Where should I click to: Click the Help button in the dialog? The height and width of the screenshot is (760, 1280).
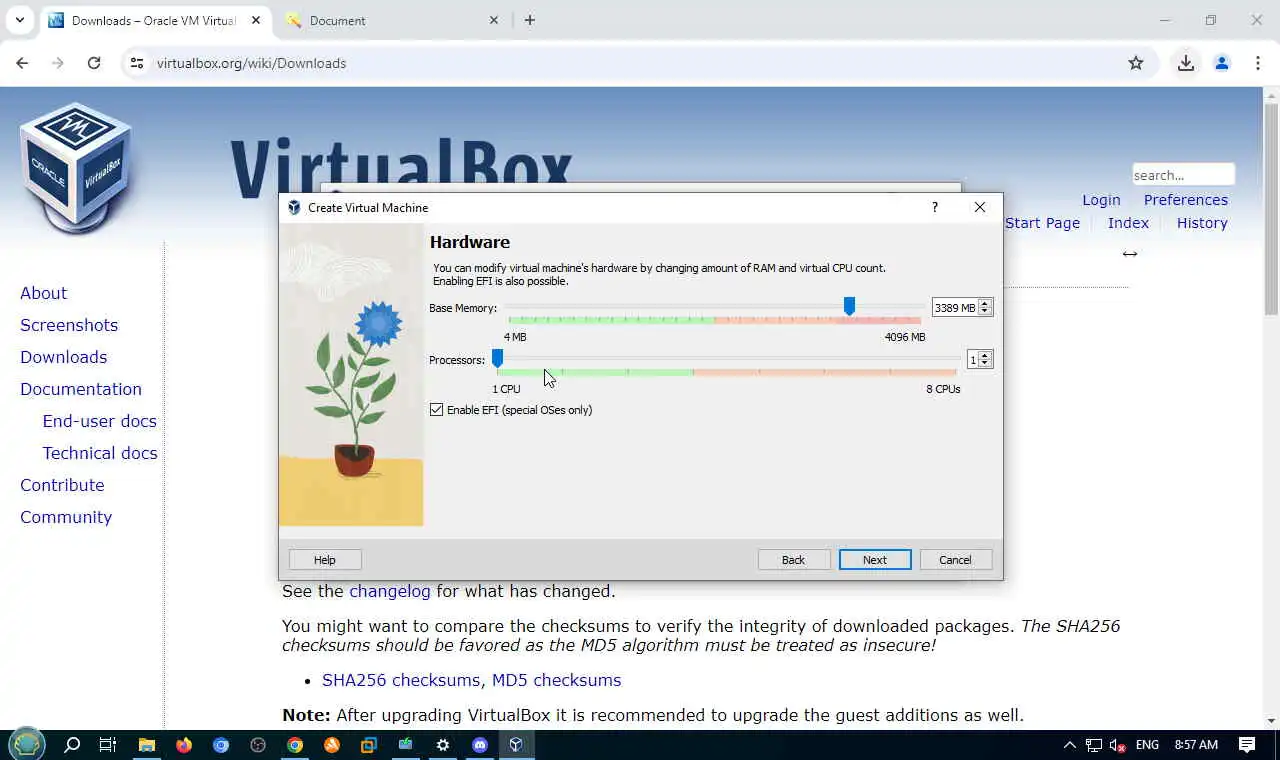(325, 560)
